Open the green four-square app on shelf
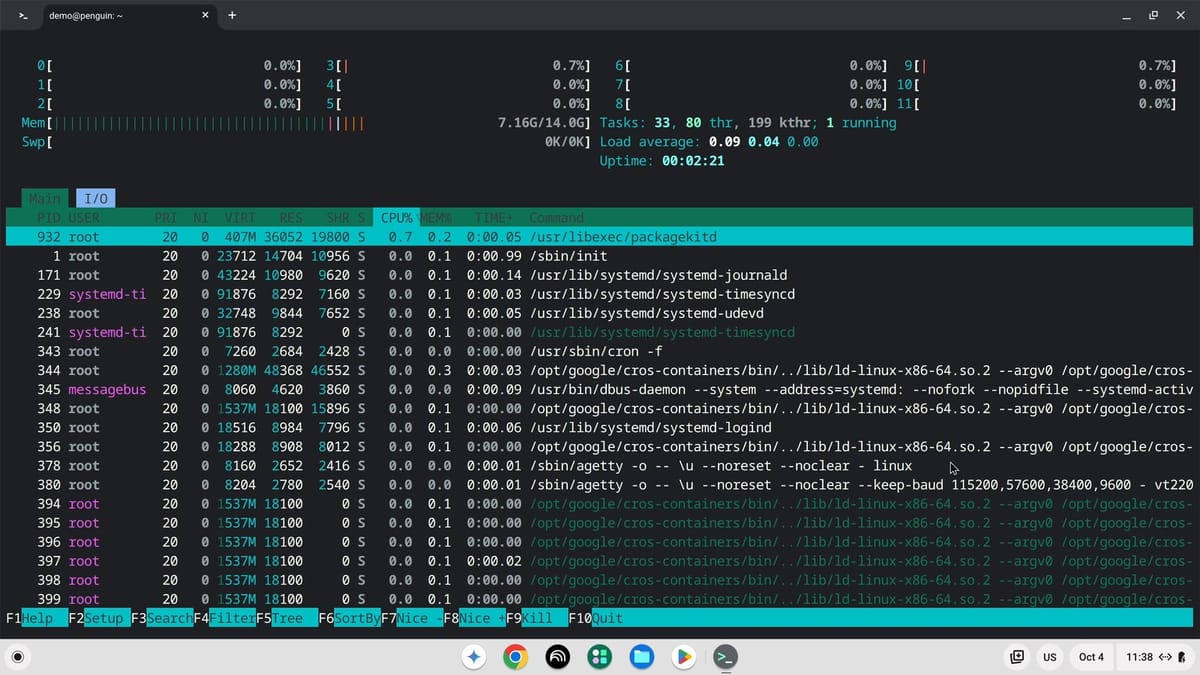Screen dimensions: 1200x675 click(600, 657)
